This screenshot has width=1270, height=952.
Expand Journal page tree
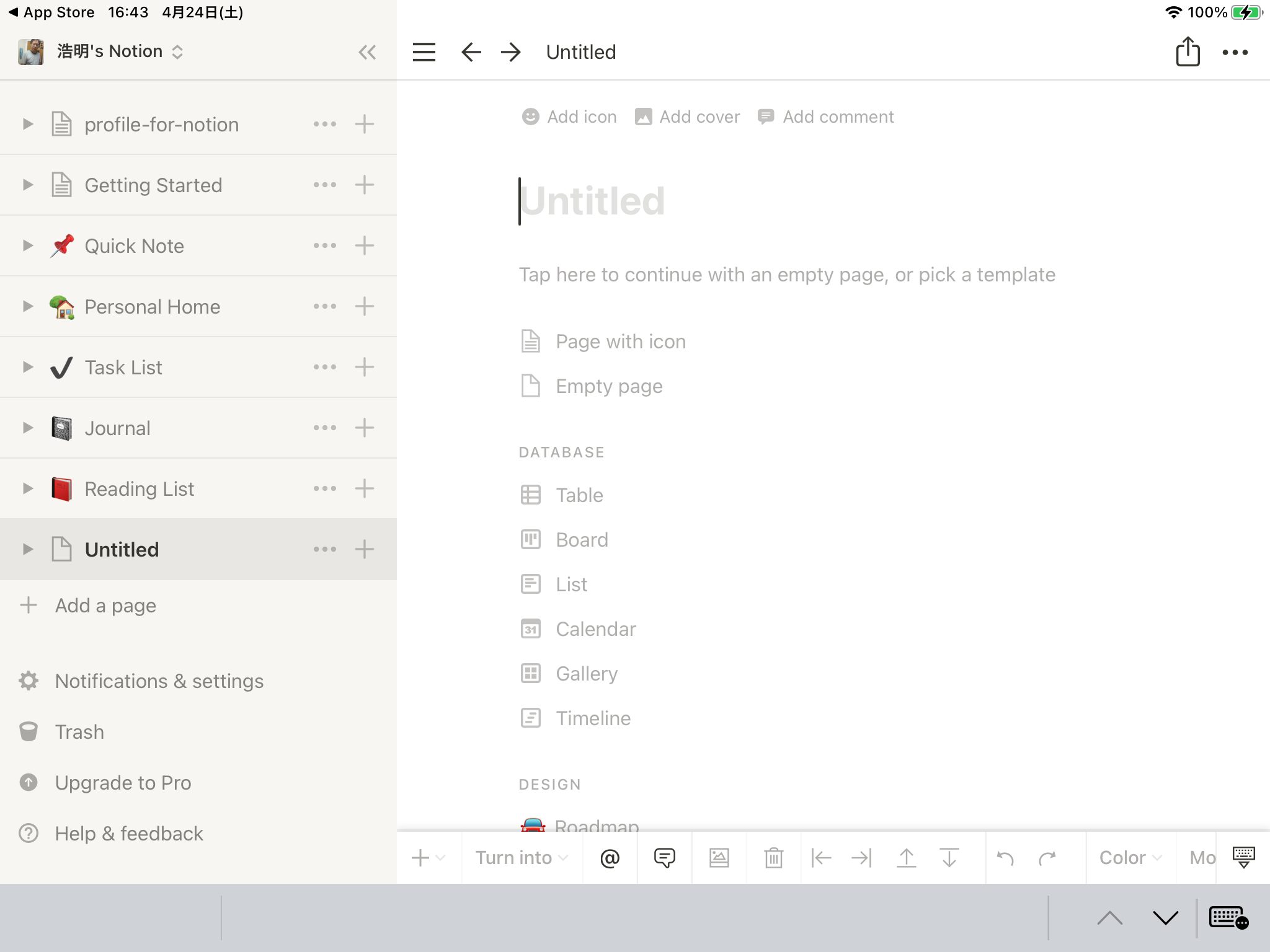click(x=28, y=428)
